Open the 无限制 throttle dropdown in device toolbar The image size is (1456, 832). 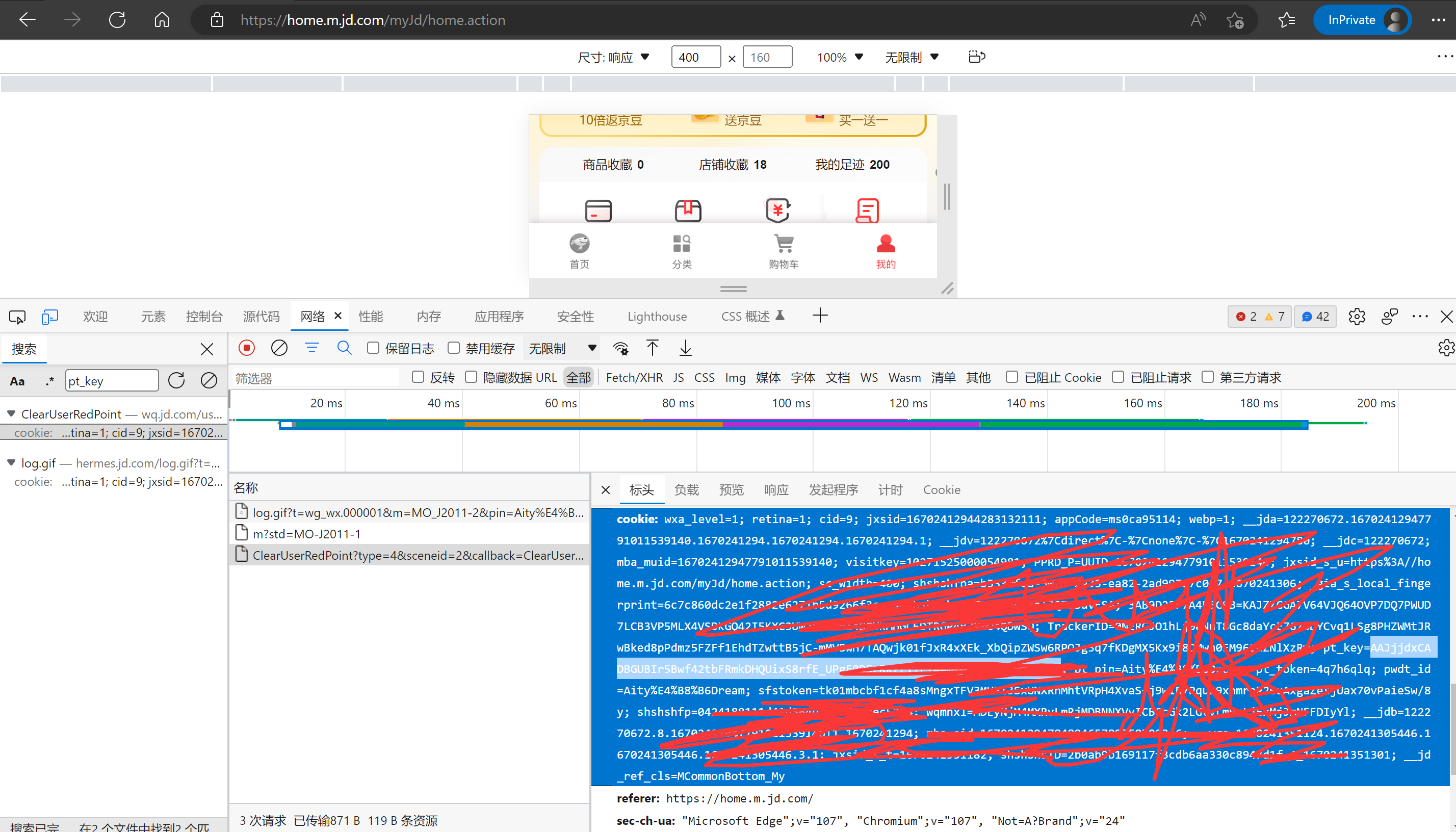912,57
